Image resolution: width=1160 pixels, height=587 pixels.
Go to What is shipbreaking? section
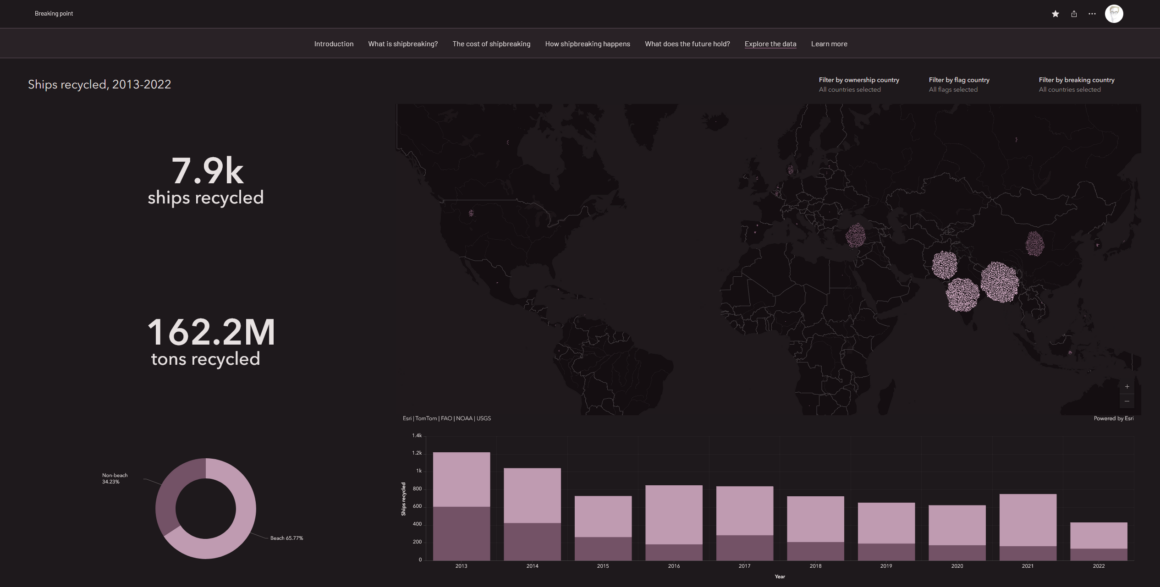[402, 44]
